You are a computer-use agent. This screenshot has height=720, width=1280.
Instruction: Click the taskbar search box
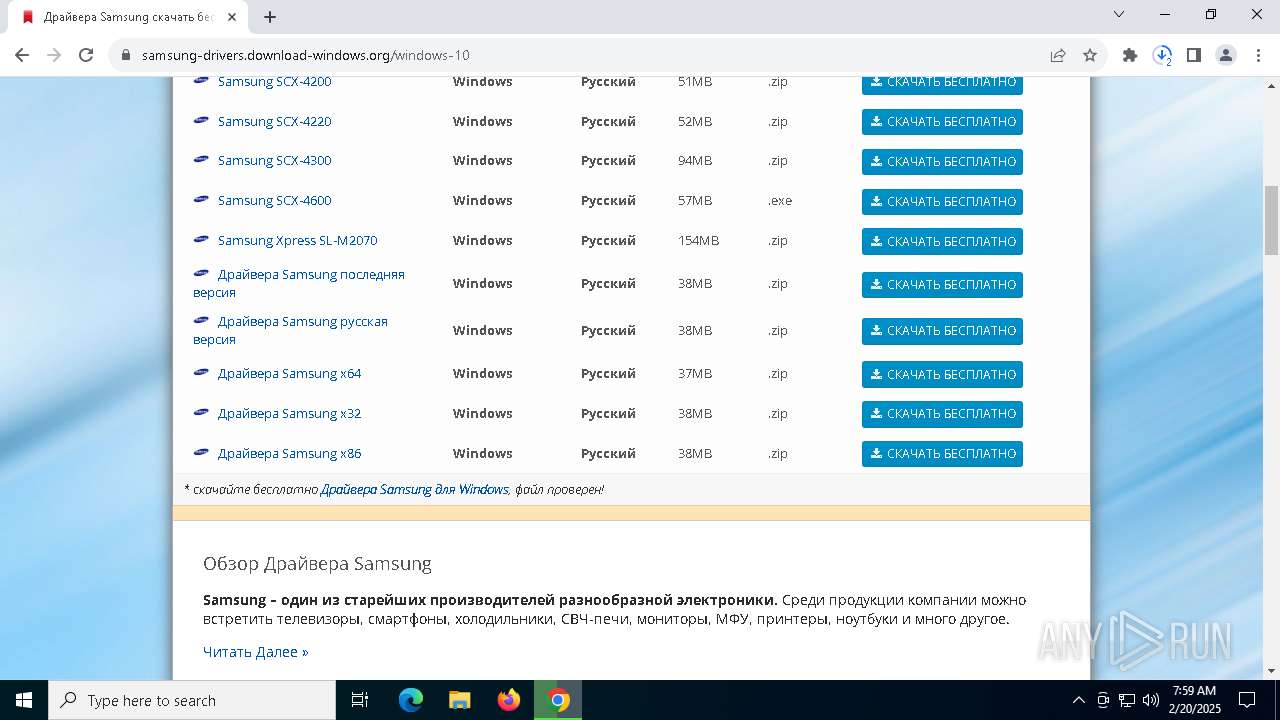(x=192, y=700)
